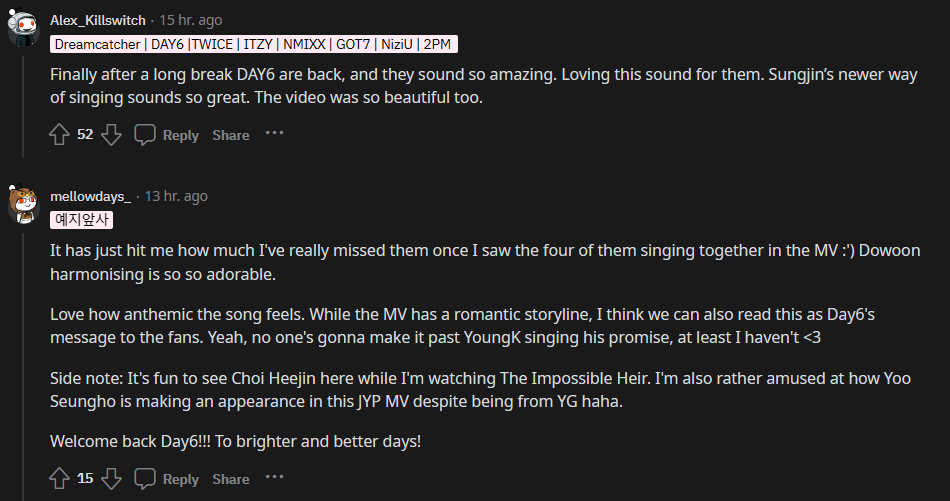Open mellowdays_ avatar profile picture
This screenshot has height=501, width=950.
click(24, 203)
